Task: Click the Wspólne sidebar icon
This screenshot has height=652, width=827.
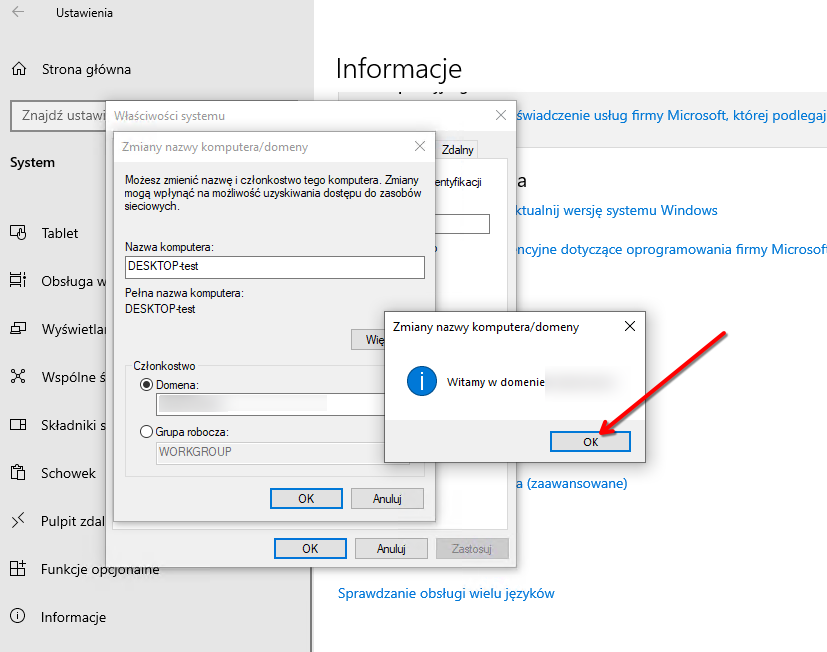Action: point(18,377)
